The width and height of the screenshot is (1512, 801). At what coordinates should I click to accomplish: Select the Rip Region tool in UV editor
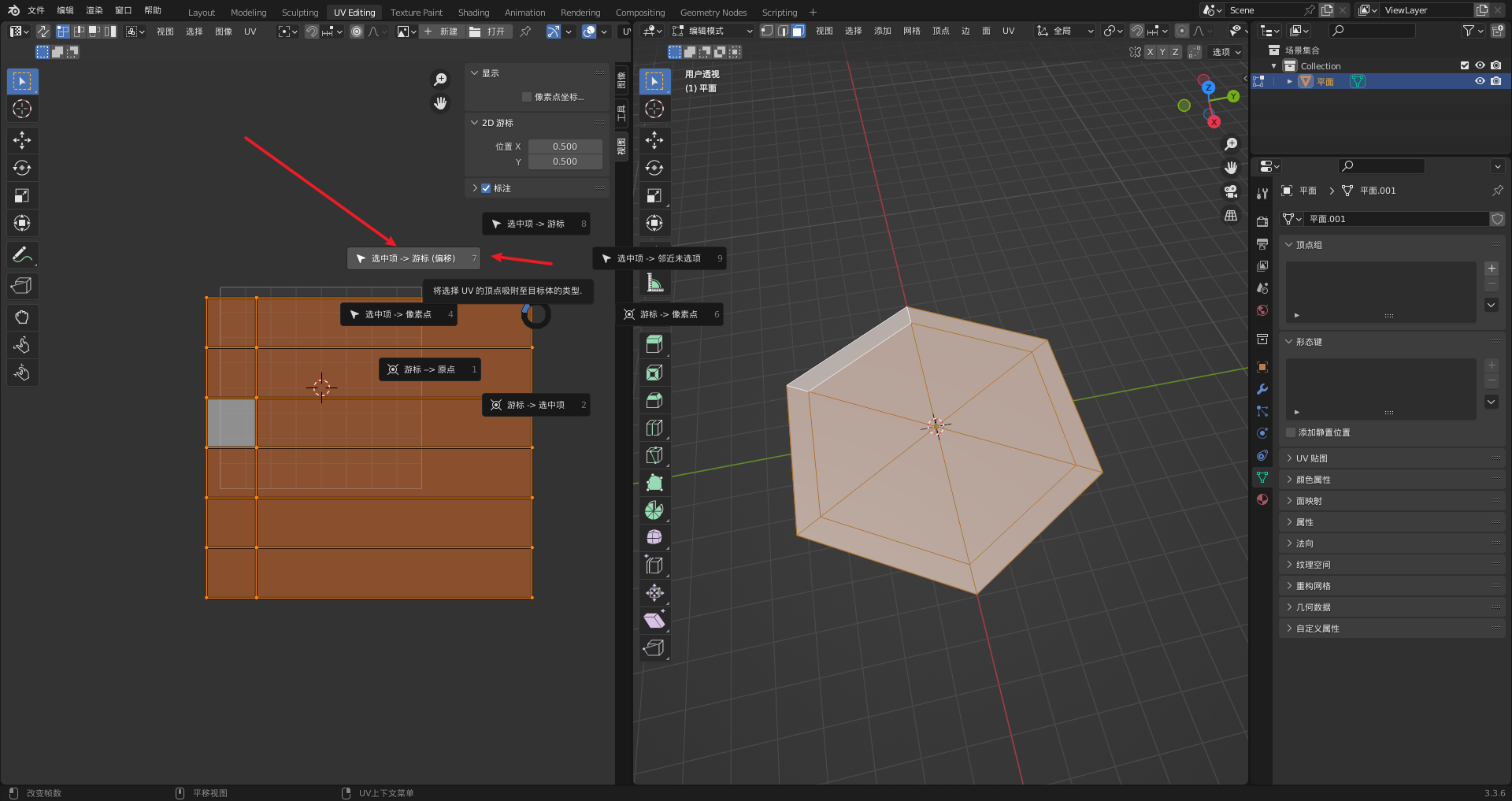pos(22,286)
